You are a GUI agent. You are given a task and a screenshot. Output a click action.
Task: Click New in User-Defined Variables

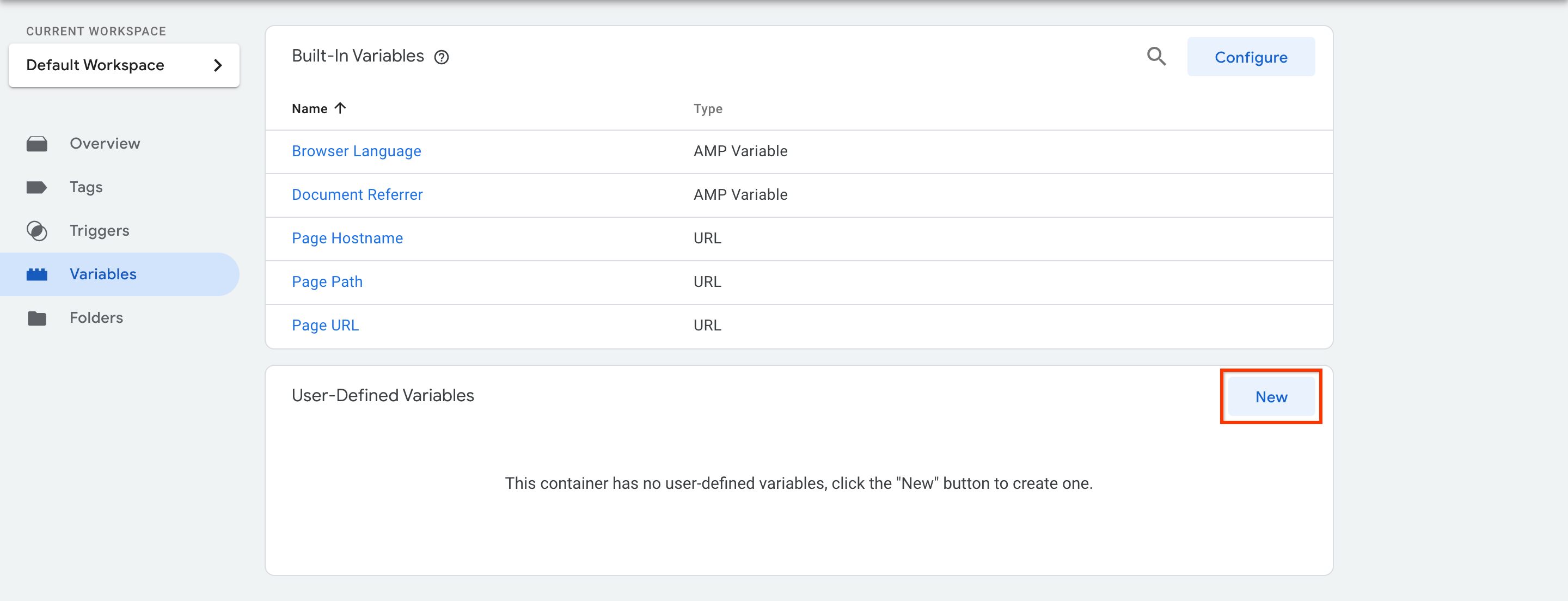click(x=1271, y=396)
